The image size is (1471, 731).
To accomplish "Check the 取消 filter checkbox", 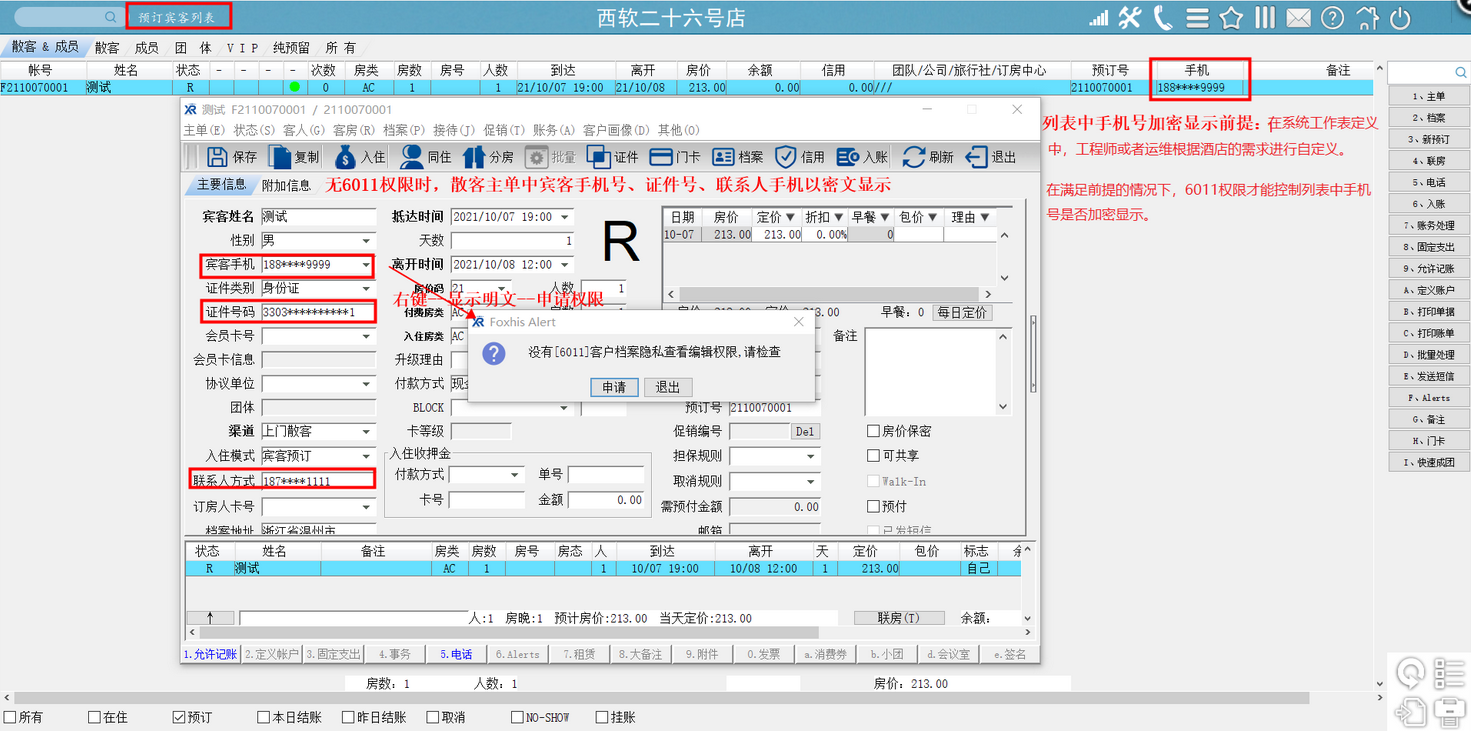I will point(432,717).
